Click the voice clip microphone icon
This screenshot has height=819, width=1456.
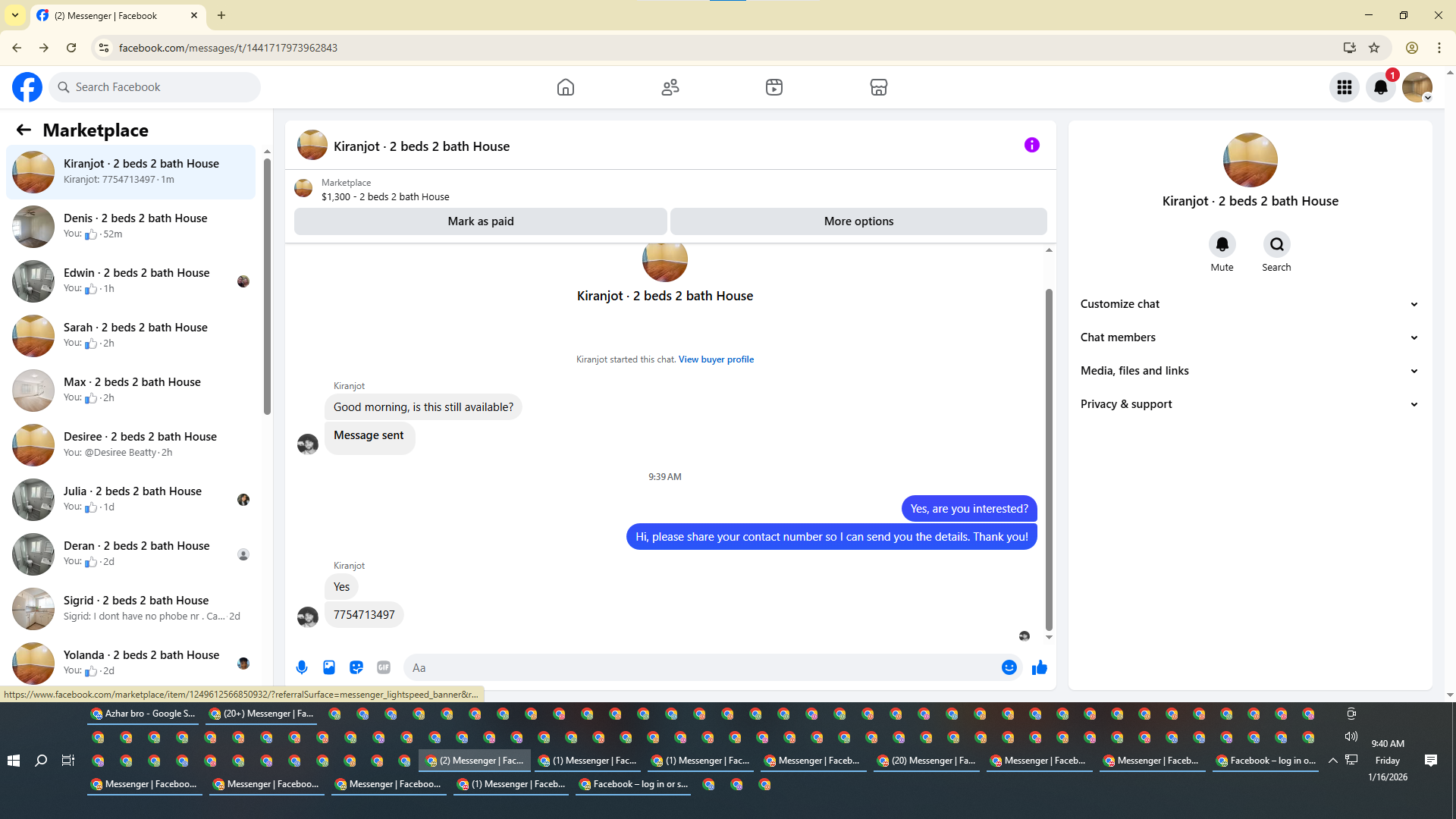302,667
